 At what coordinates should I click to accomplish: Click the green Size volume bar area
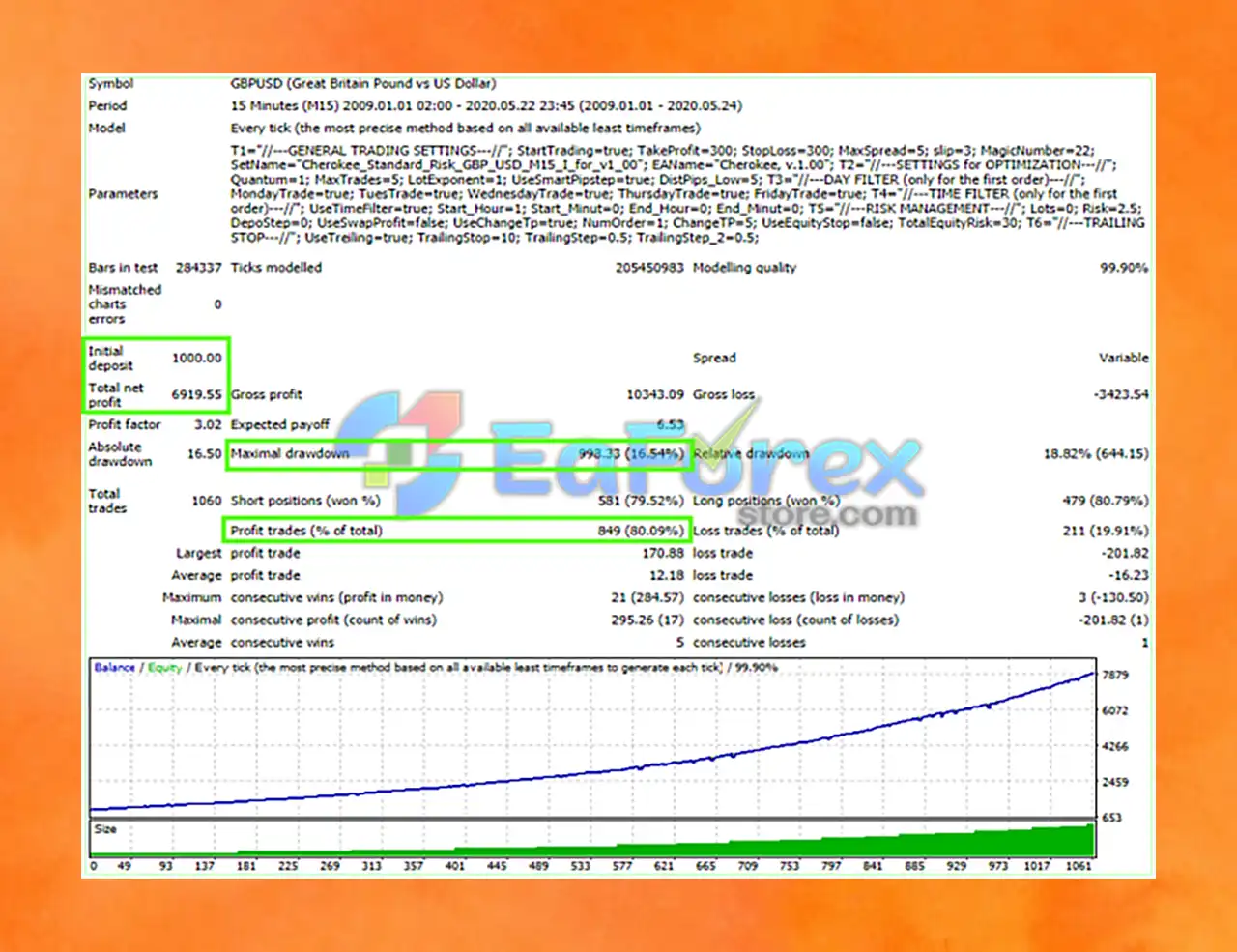[x=591, y=838]
